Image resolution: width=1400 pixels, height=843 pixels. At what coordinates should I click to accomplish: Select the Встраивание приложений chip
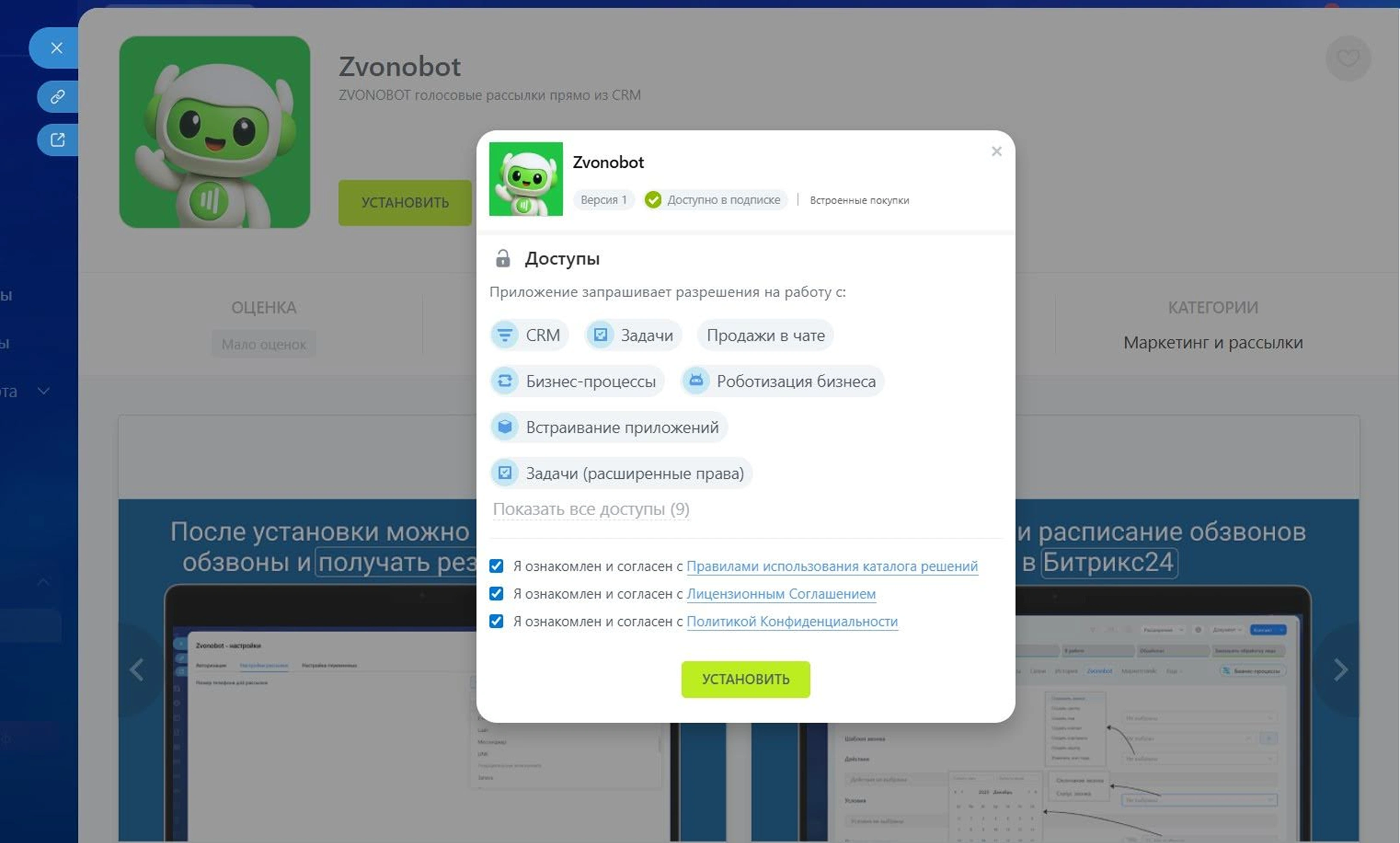tap(609, 427)
